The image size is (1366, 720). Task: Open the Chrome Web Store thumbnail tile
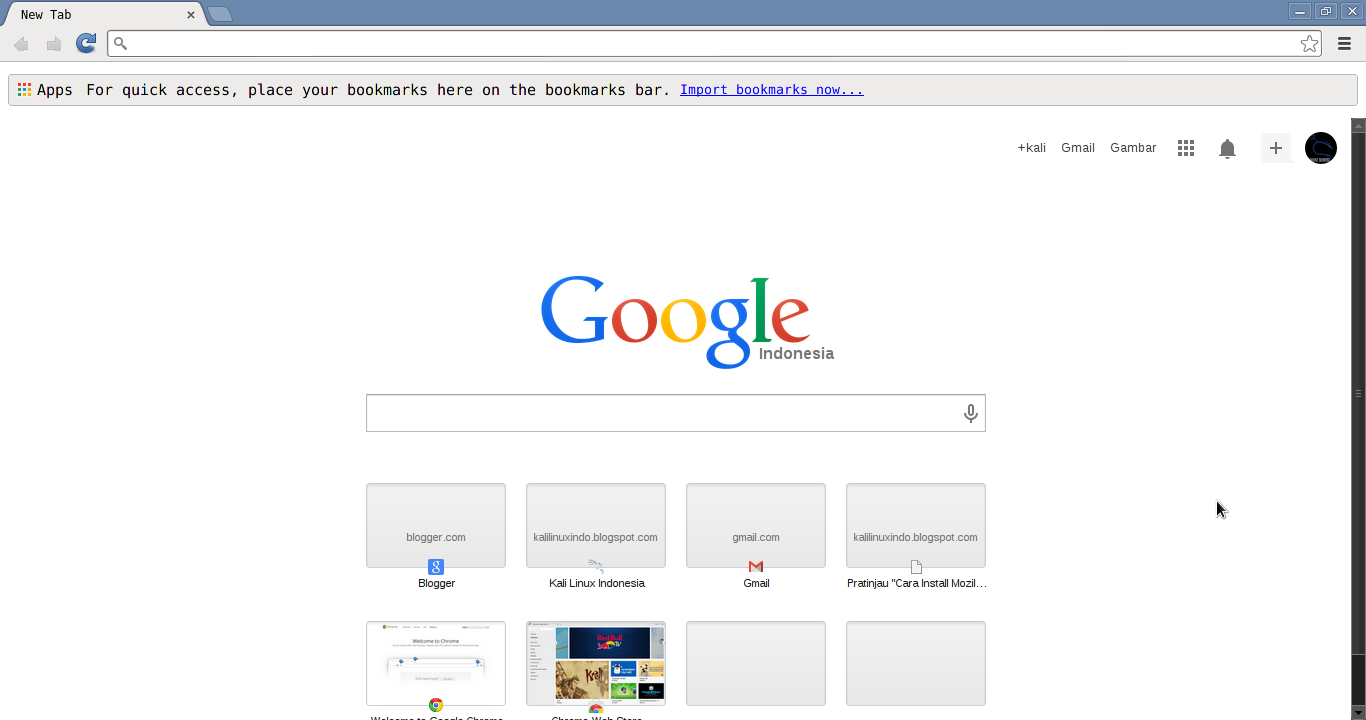point(596,663)
